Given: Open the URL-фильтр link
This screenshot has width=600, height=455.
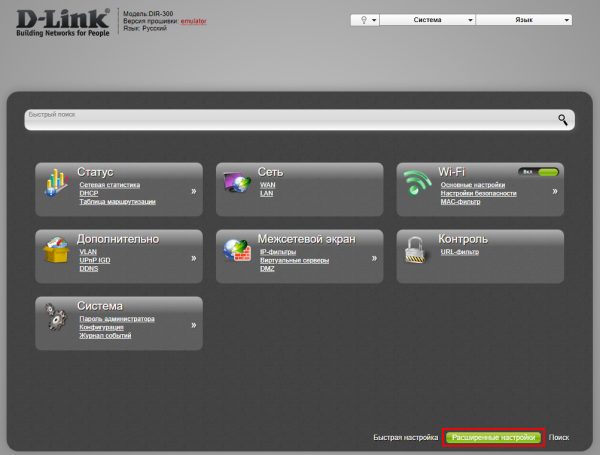Looking at the screenshot, I should pyautogui.click(x=460, y=252).
